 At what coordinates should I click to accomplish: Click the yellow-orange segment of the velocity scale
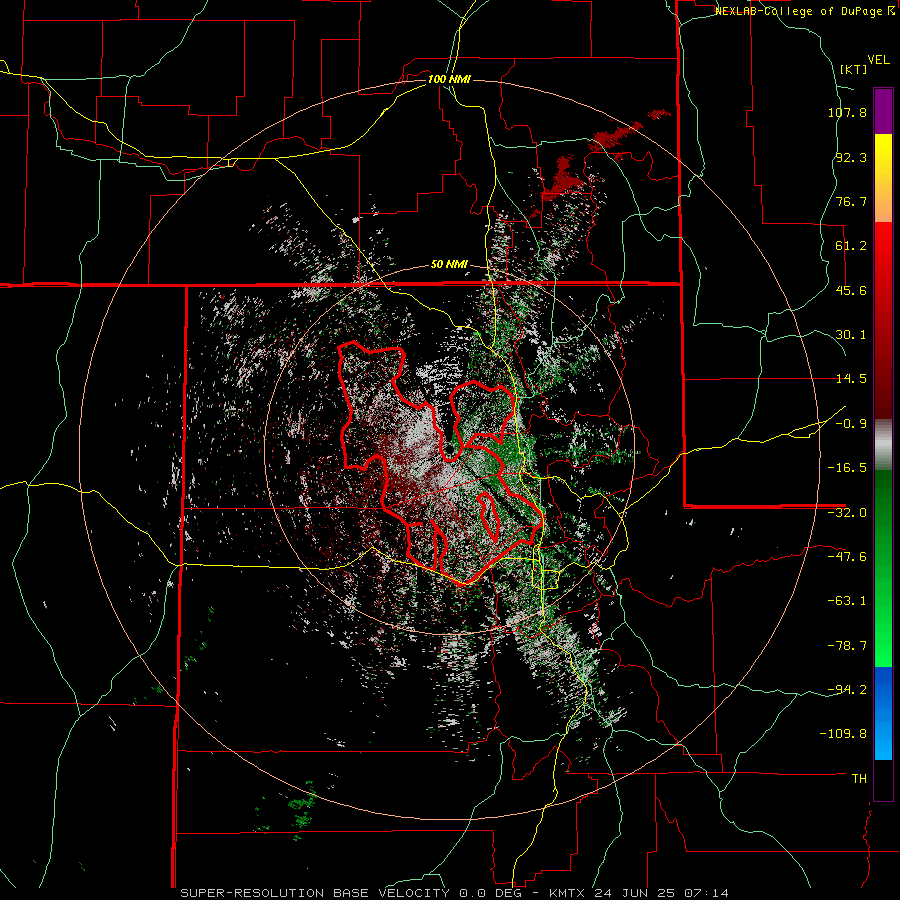pyautogui.click(x=883, y=178)
